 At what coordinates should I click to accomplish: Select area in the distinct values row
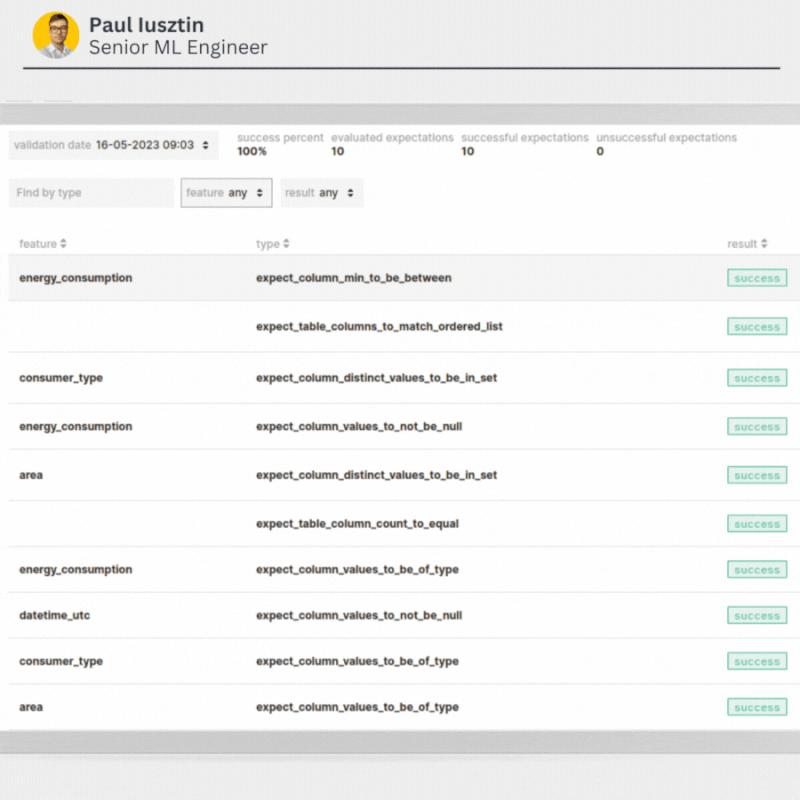point(31,475)
